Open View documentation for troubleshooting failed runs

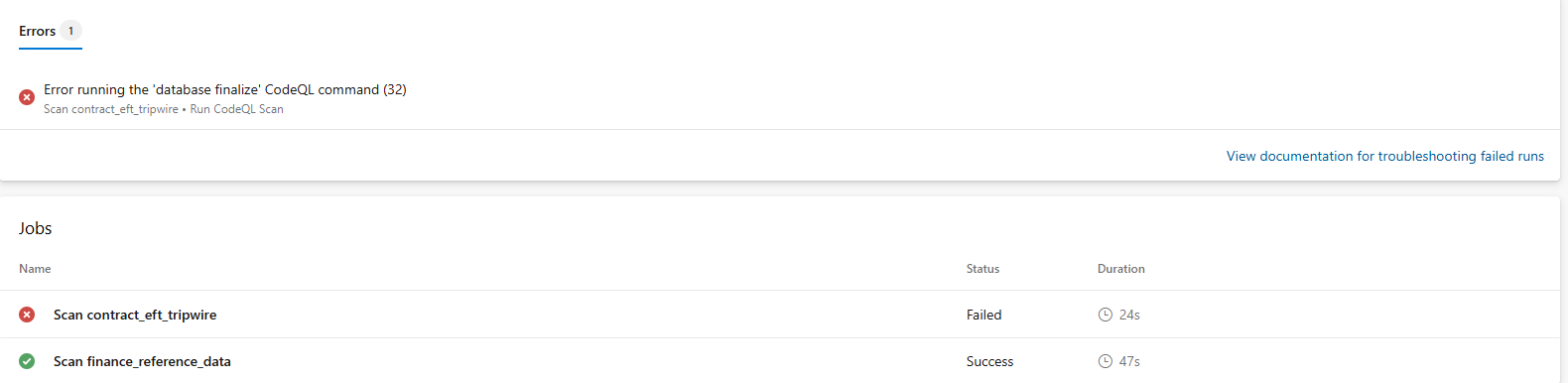tap(1385, 156)
